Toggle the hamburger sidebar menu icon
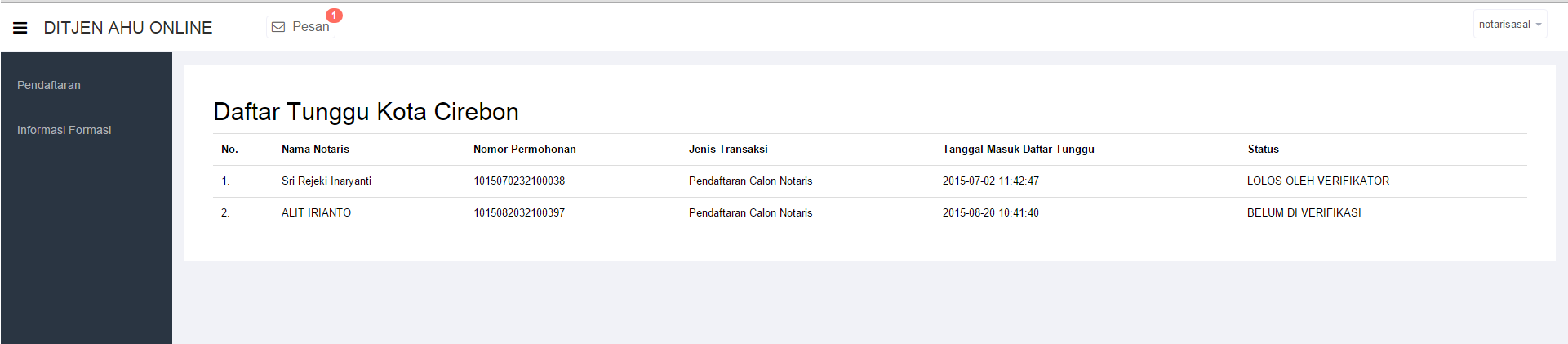Image resolution: width=1568 pixels, height=344 pixels. point(20,28)
